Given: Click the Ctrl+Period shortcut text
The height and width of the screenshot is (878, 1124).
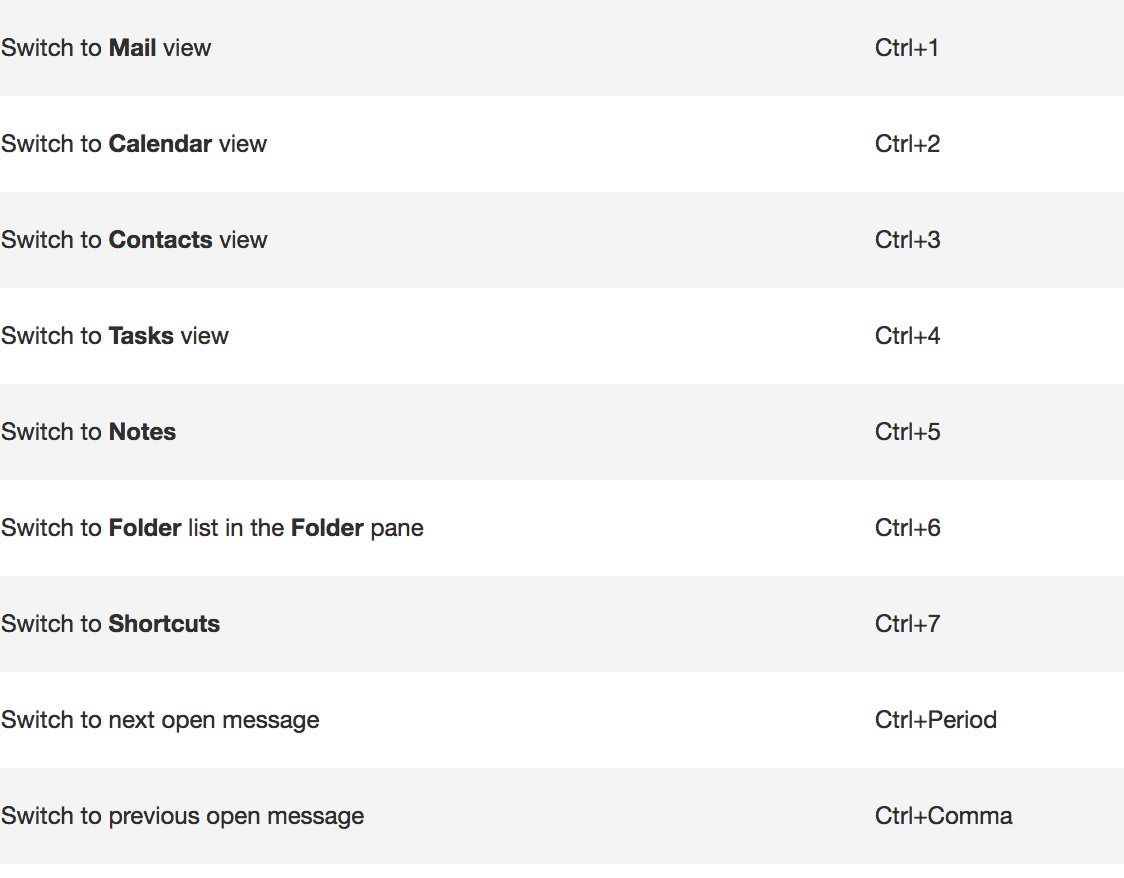Looking at the screenshot, I should point(936,720).
